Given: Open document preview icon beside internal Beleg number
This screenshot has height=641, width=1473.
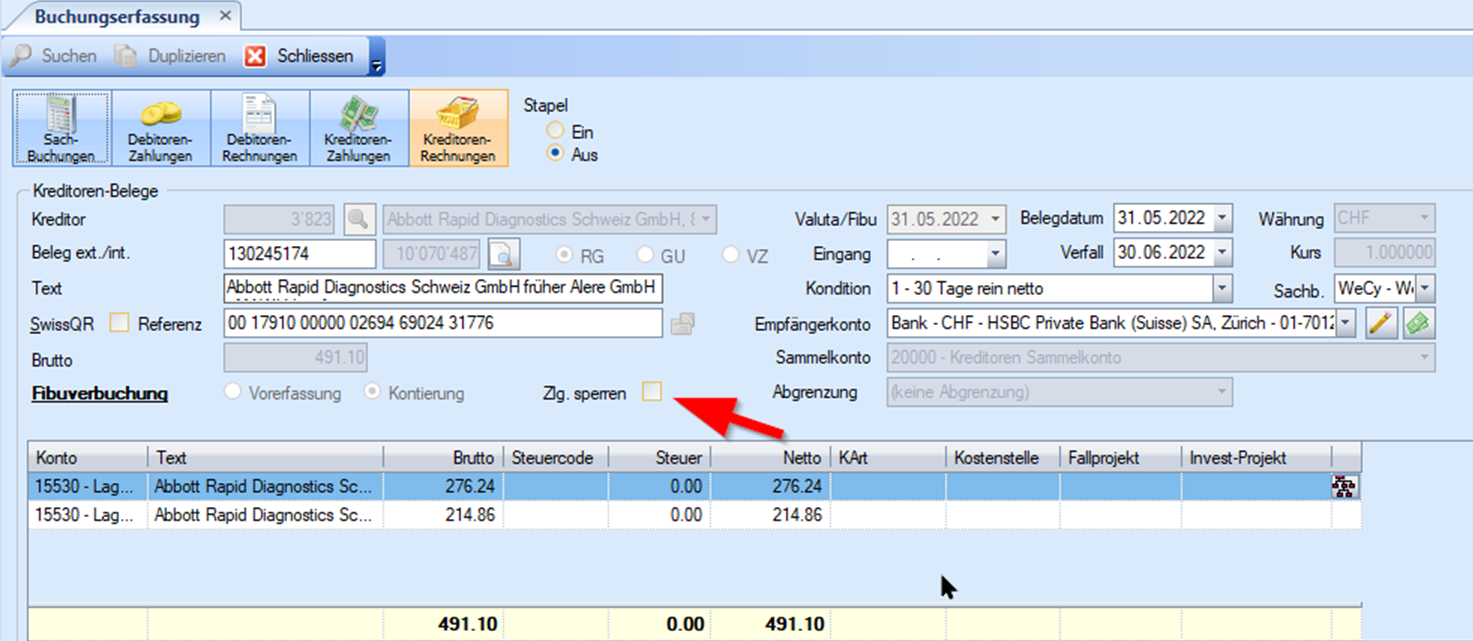Looking at the screenshot, I should [504, 254].
